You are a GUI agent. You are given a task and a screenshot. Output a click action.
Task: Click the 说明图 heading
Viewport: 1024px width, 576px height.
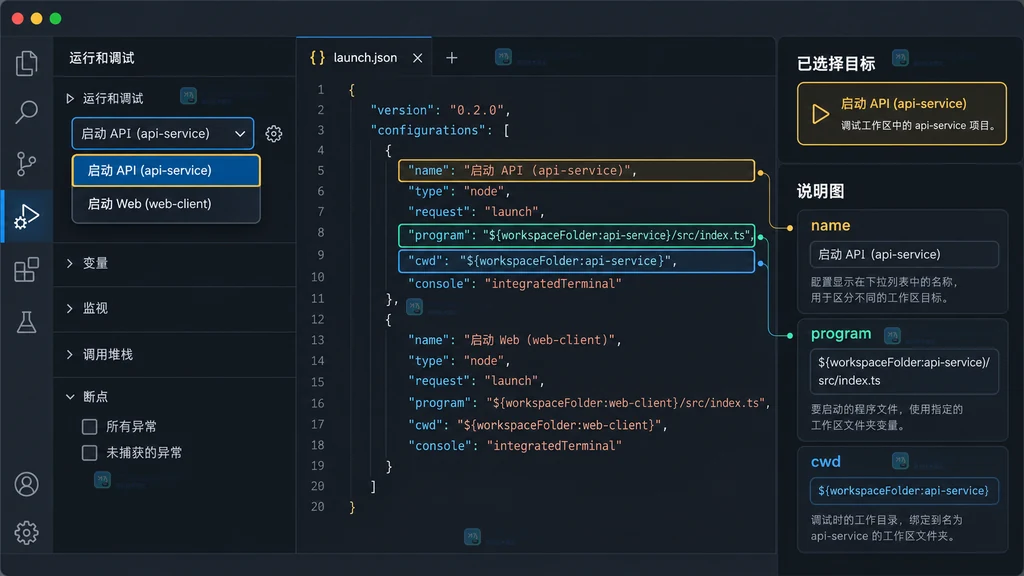[820, 191]
